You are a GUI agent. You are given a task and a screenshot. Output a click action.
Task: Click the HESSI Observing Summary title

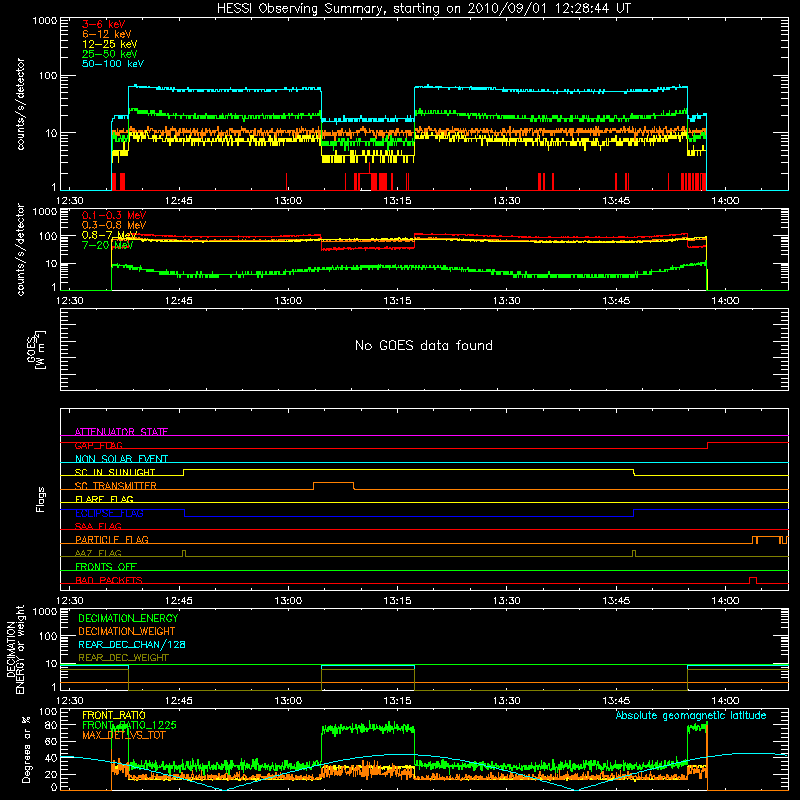coord(424,9)
